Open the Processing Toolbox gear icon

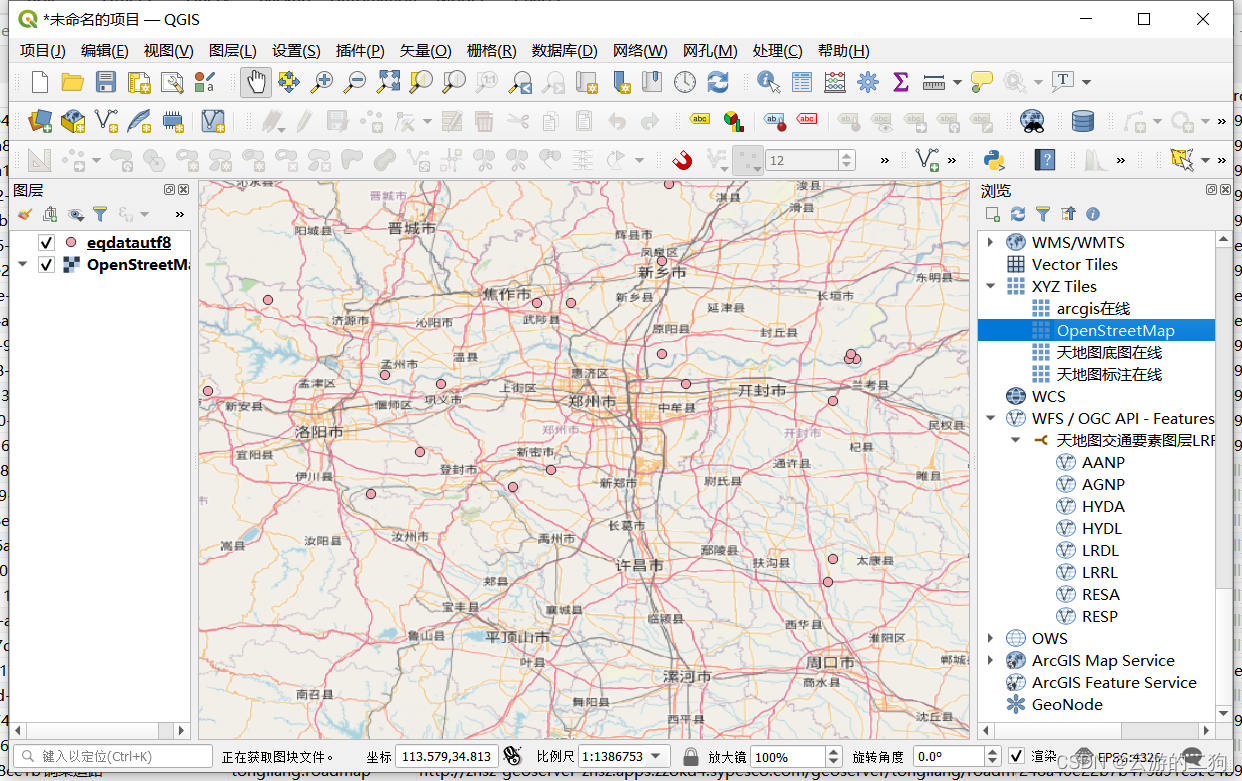click(867, 82)
